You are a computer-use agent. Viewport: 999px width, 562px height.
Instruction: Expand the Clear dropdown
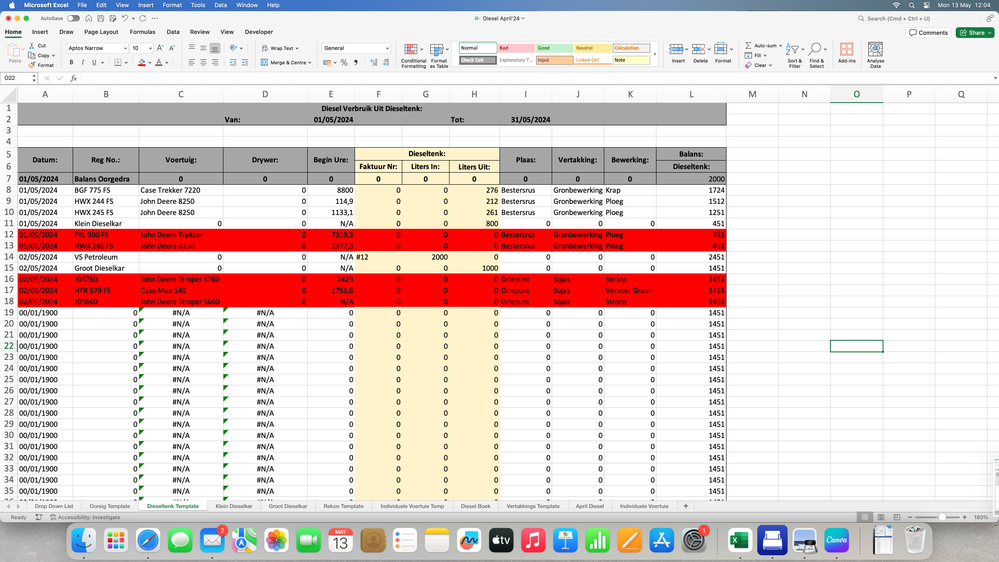coord(770,65)
